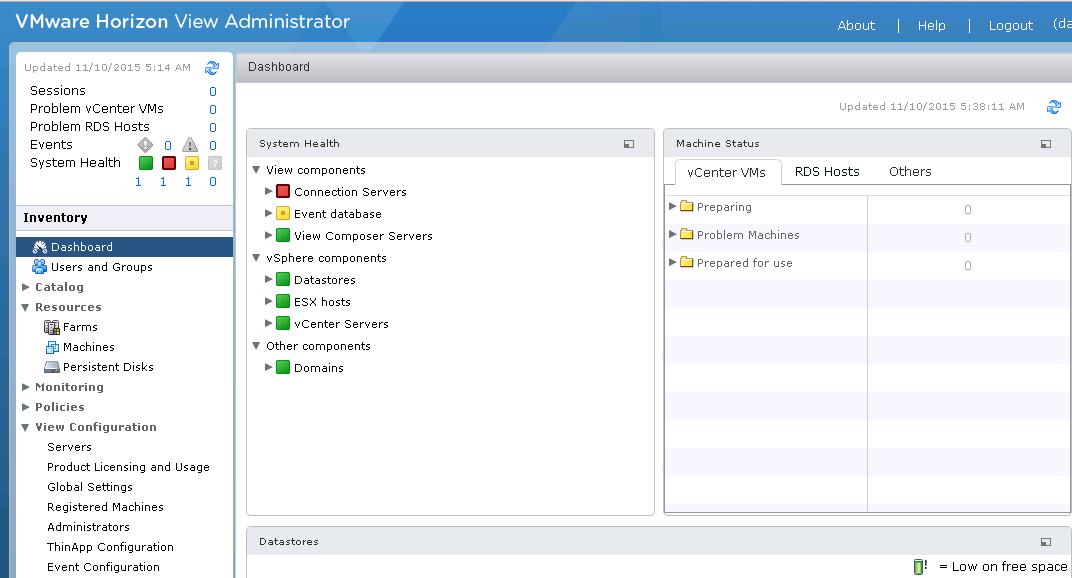Expand the Connection Servers node
Image resolution: width=1072 pixels, height=578 pixels.
(269, 192)
